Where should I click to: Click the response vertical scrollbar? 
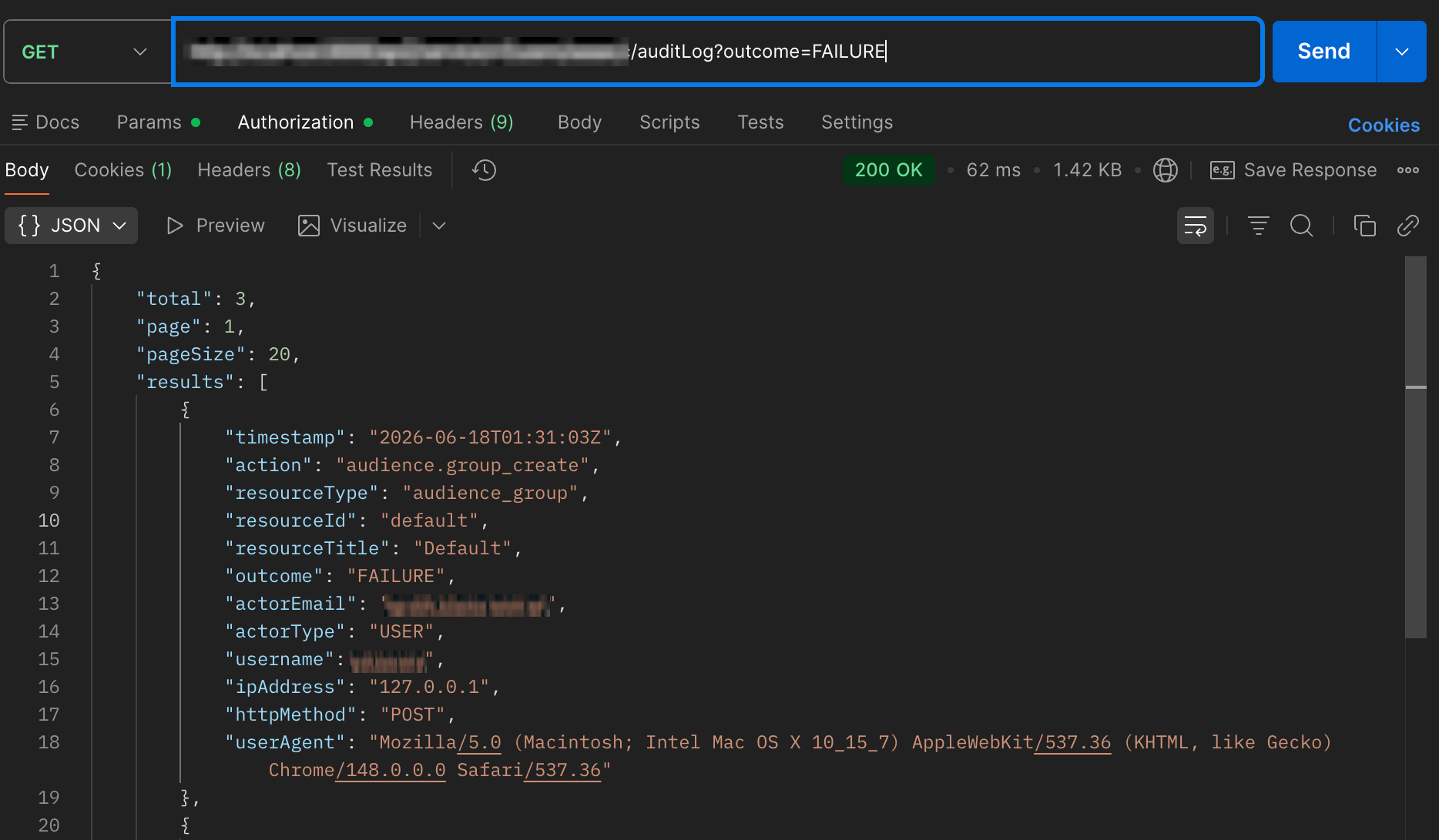click(x=1416, y=447)
